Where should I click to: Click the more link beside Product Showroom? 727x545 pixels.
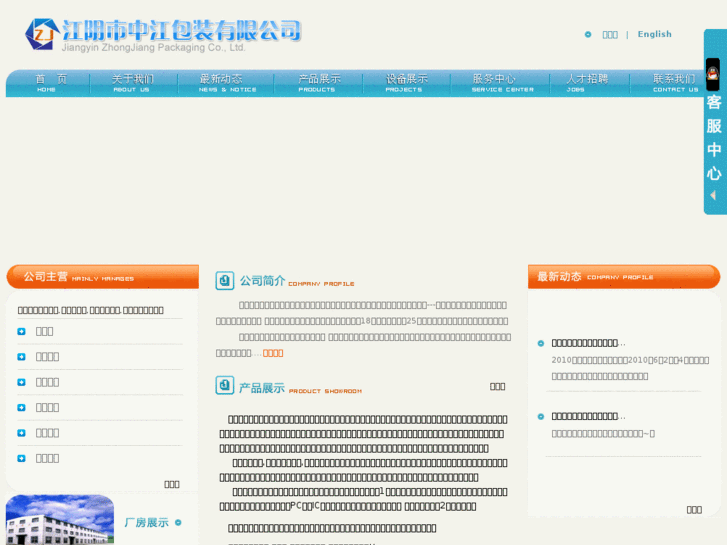click(x=497, y=386)
